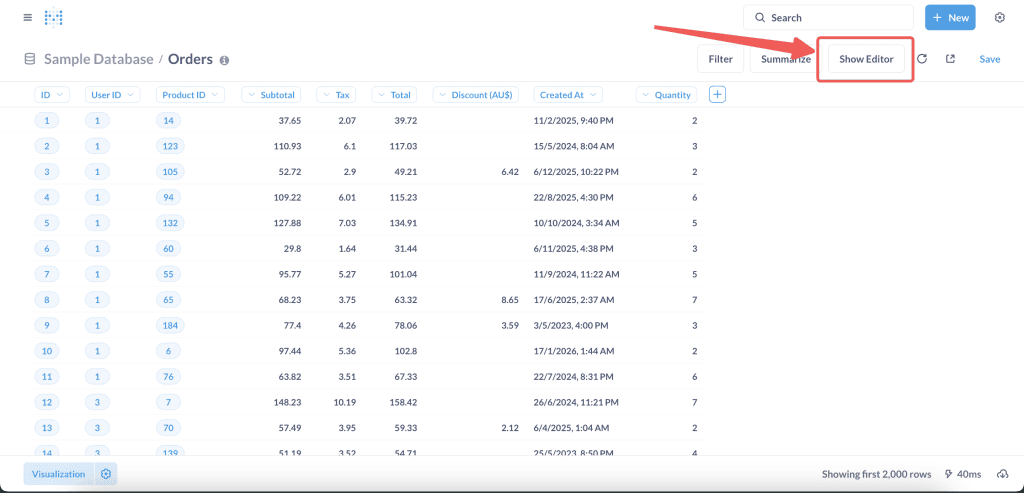Add a new column with plus icon
Image resolution: width=1024 pixels, height=493 pixels.
[x=717, y=94]
